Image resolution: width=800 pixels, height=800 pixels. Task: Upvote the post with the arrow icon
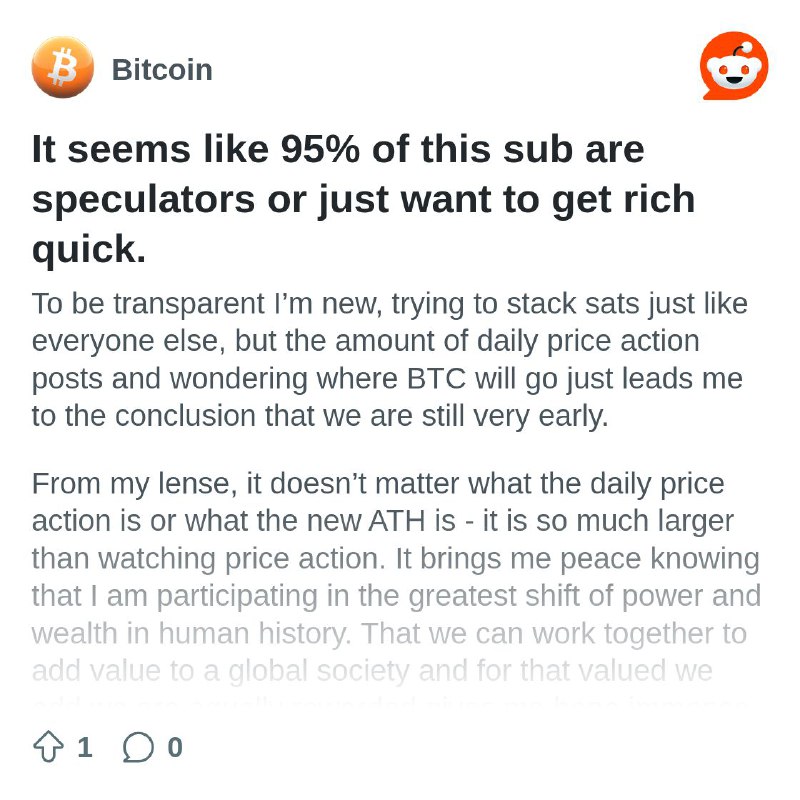tap(48, 747)
